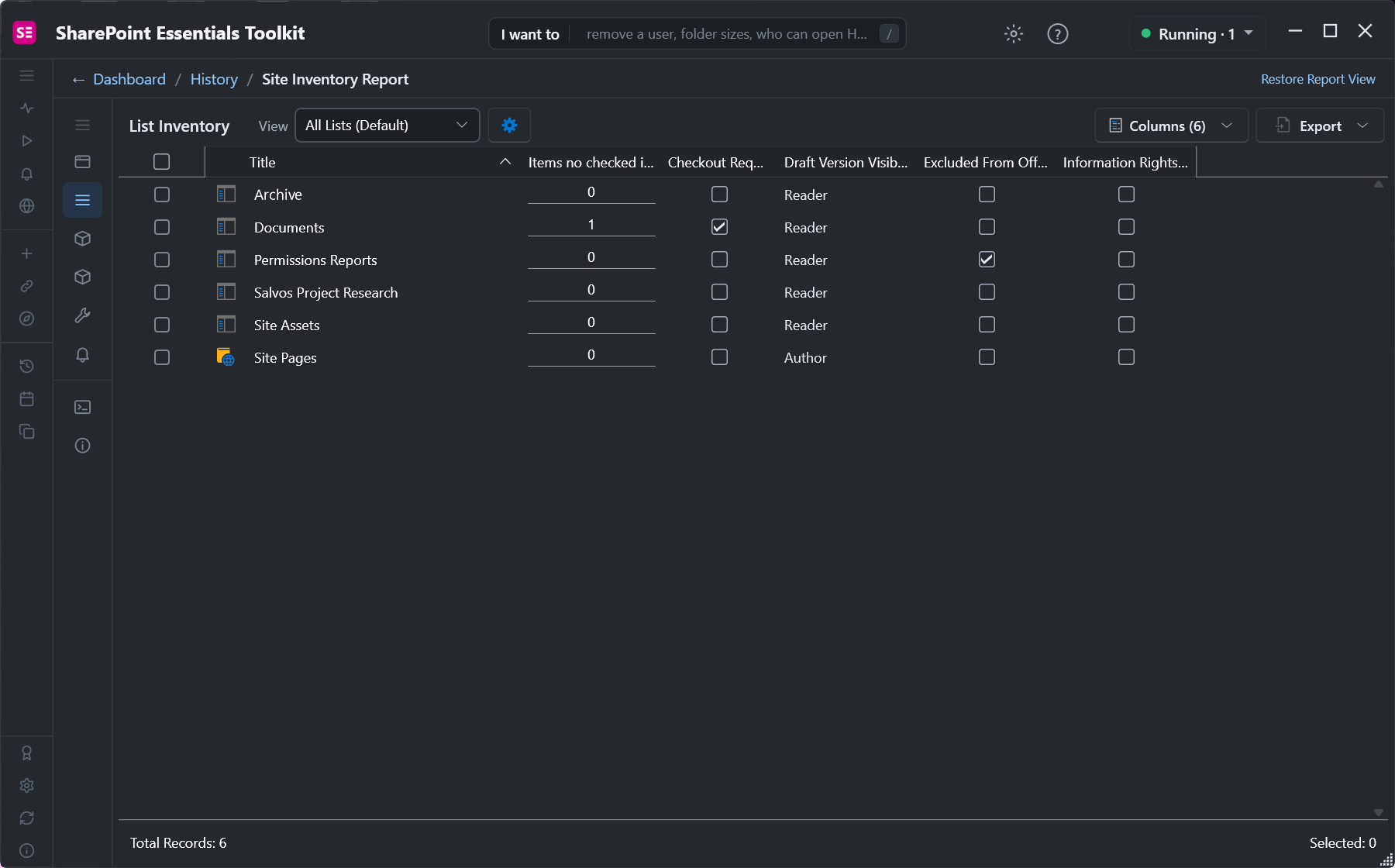Select the Site Pages row checkbox
This screenshot has width=1395, height=868.
[x=162, y=357]
